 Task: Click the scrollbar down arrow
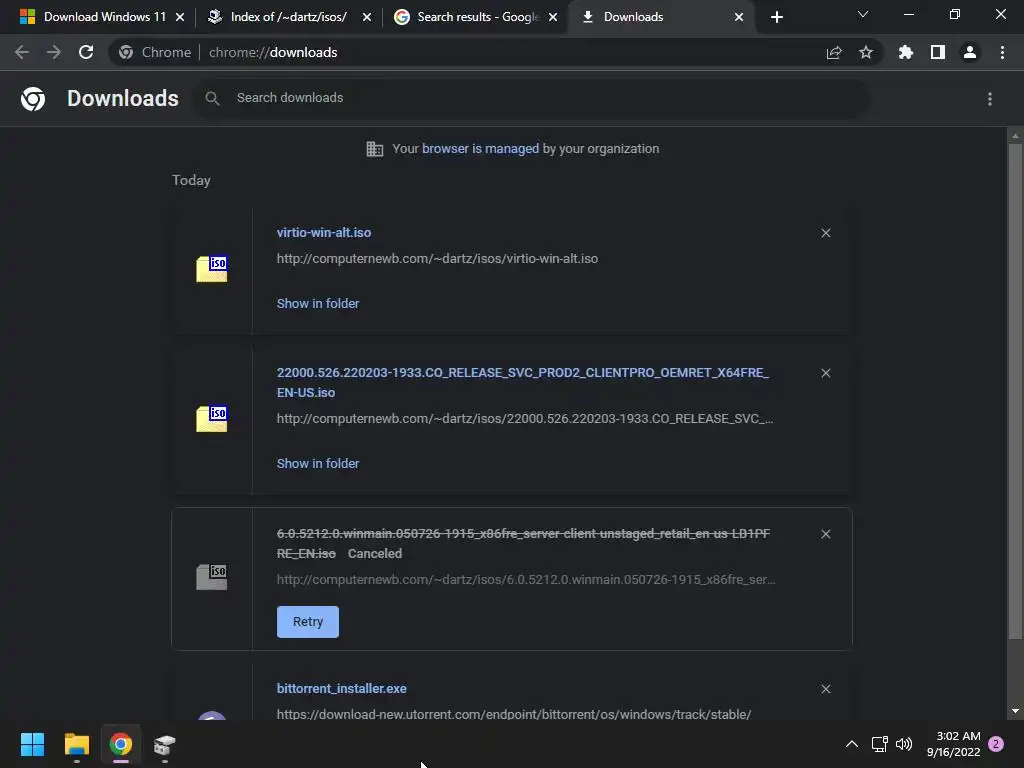pyautogui.click(x=1015, y=711)
